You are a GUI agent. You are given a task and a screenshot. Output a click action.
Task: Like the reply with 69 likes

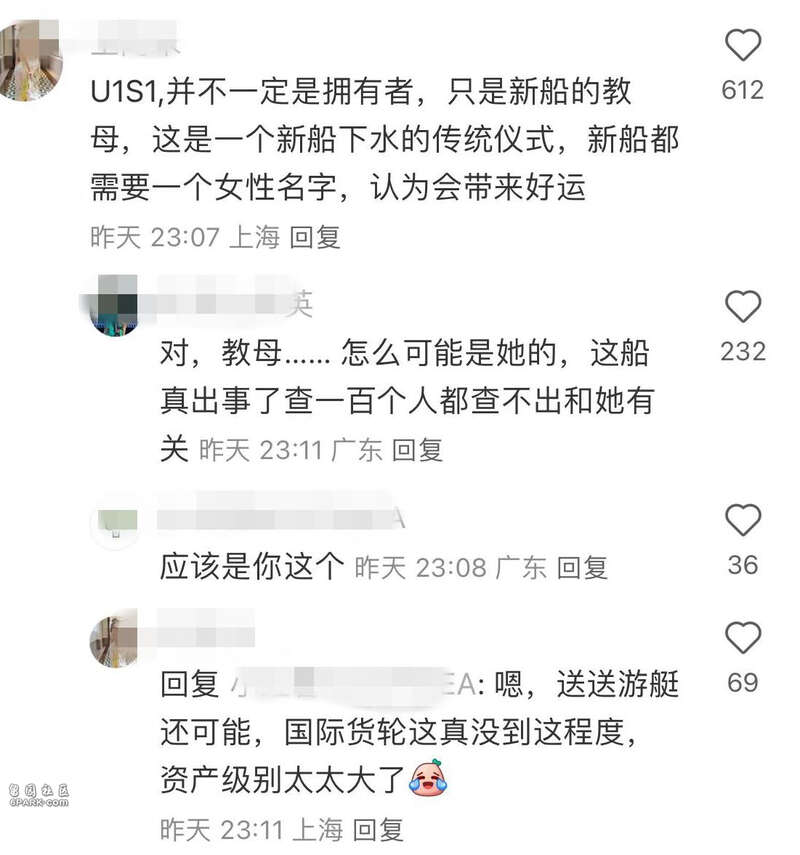(x=743, y=637)
